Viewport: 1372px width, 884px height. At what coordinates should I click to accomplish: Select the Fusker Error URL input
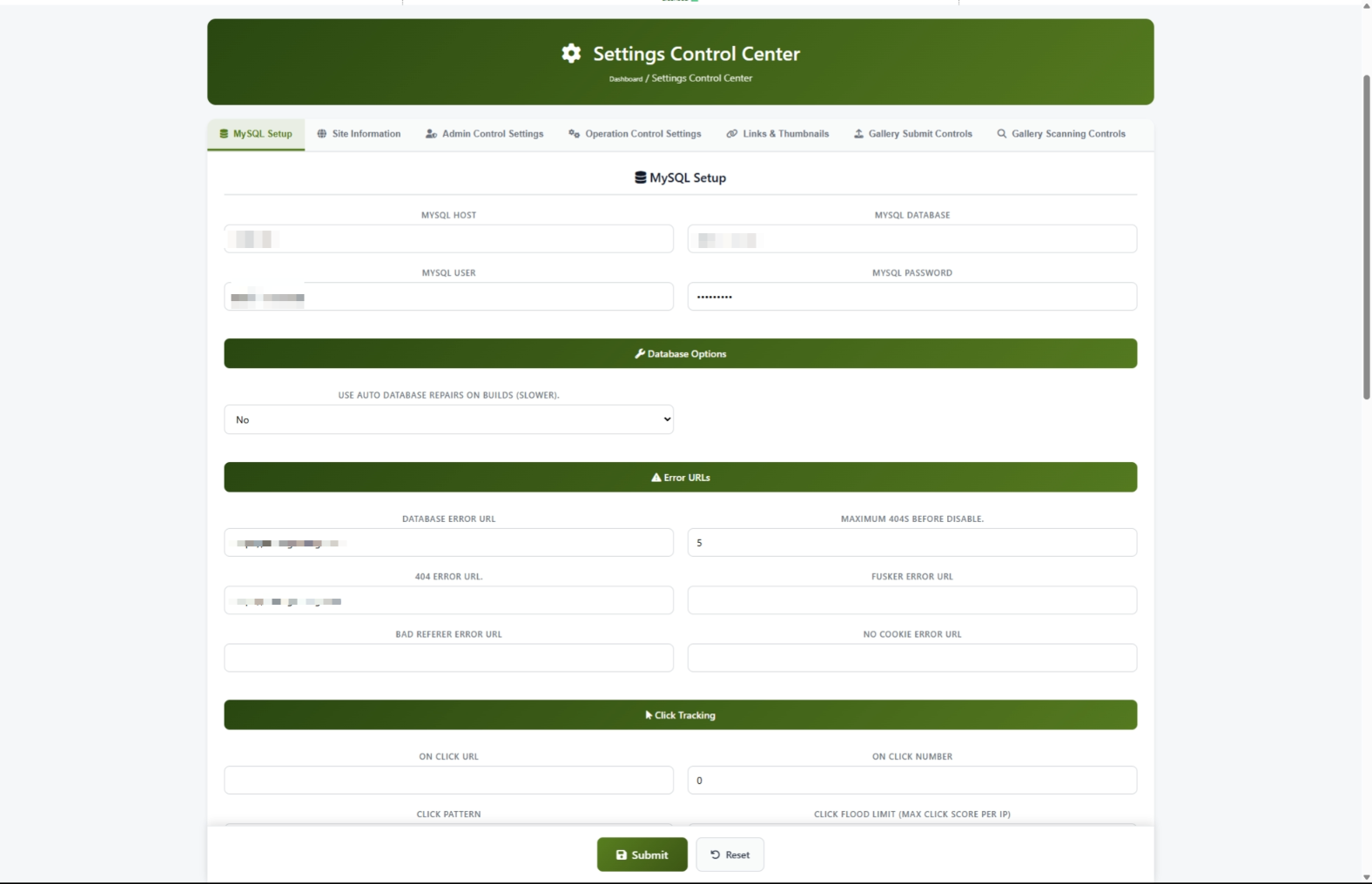pyautogui.click(x=911, y=600)
